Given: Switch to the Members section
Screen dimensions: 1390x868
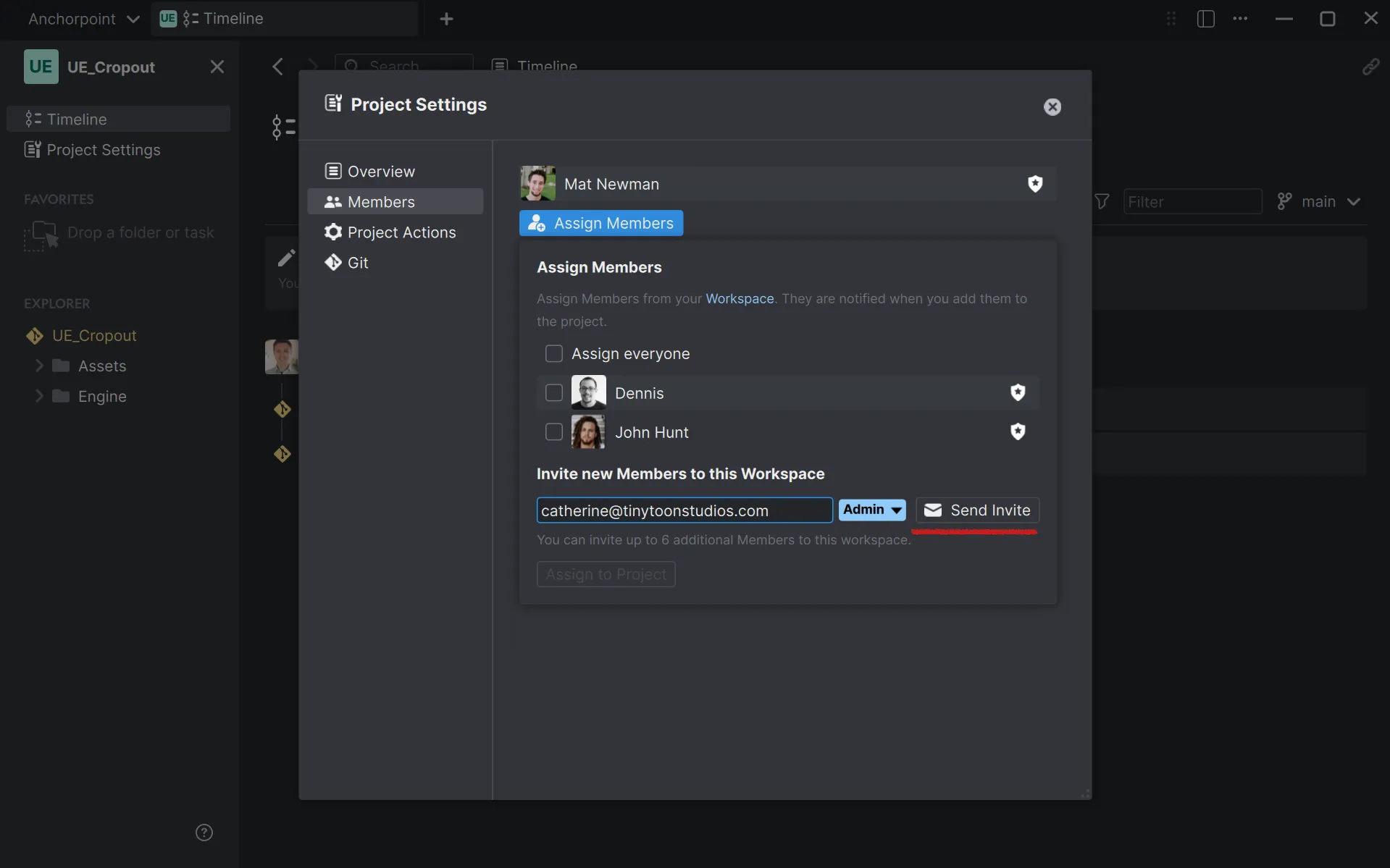Looking at the screenshot, I should 381,201.
